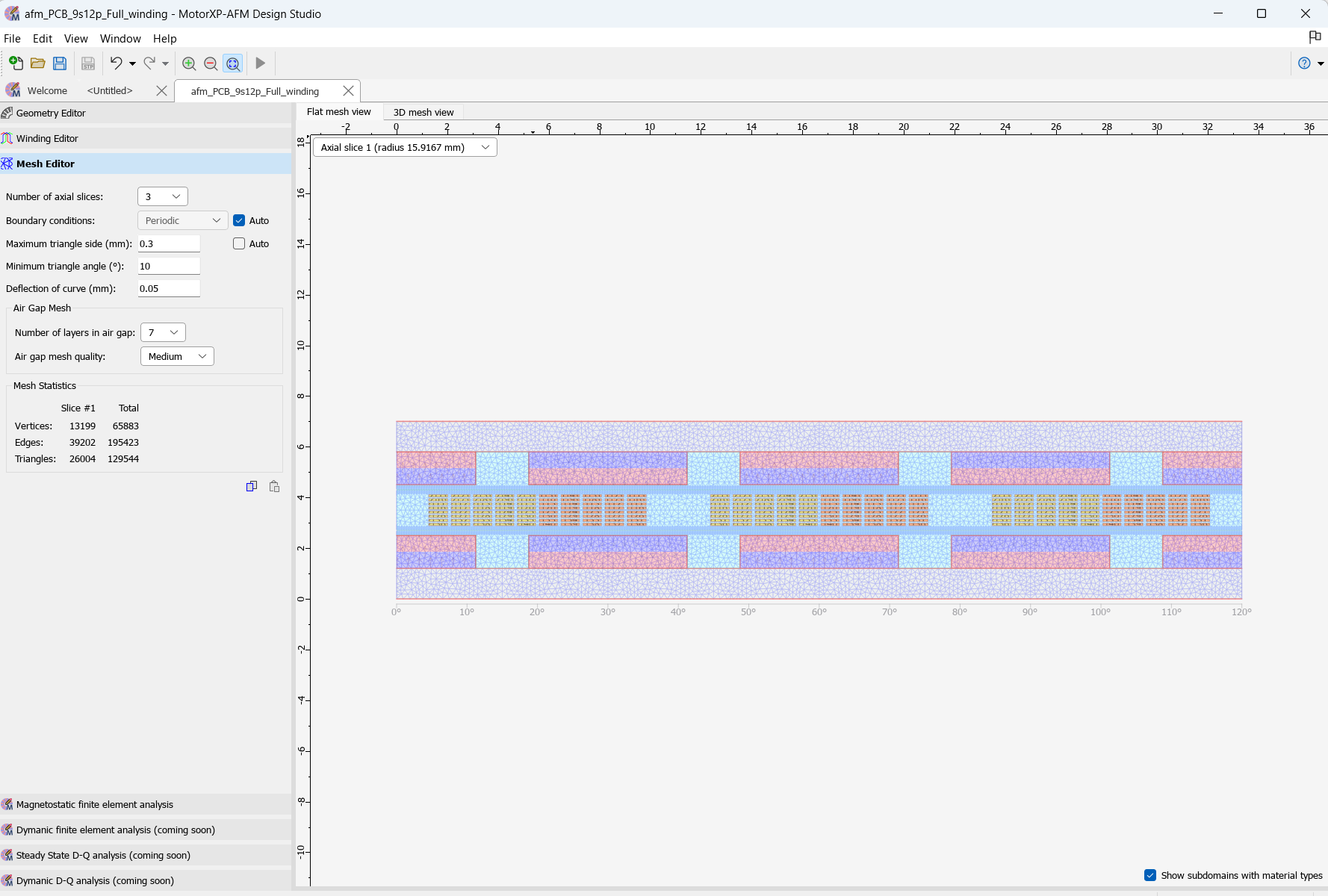This screenshot has width=1328, height=896.
Task: Expand the Magnetostatic finite element analysis section
Action: pyautogui.click(x=95, y=804)
